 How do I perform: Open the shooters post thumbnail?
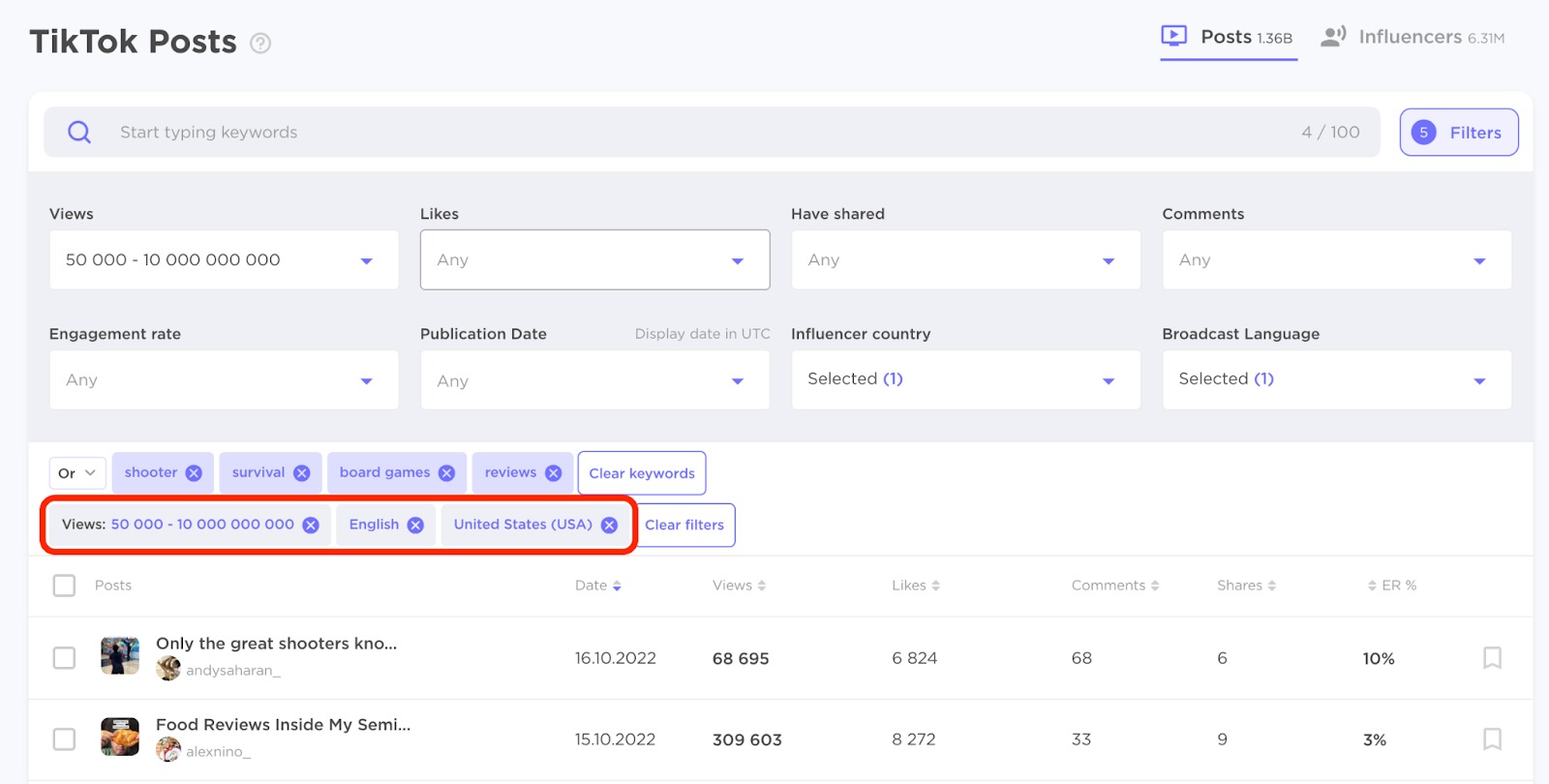pyautogui.click(x=120, y=655)
